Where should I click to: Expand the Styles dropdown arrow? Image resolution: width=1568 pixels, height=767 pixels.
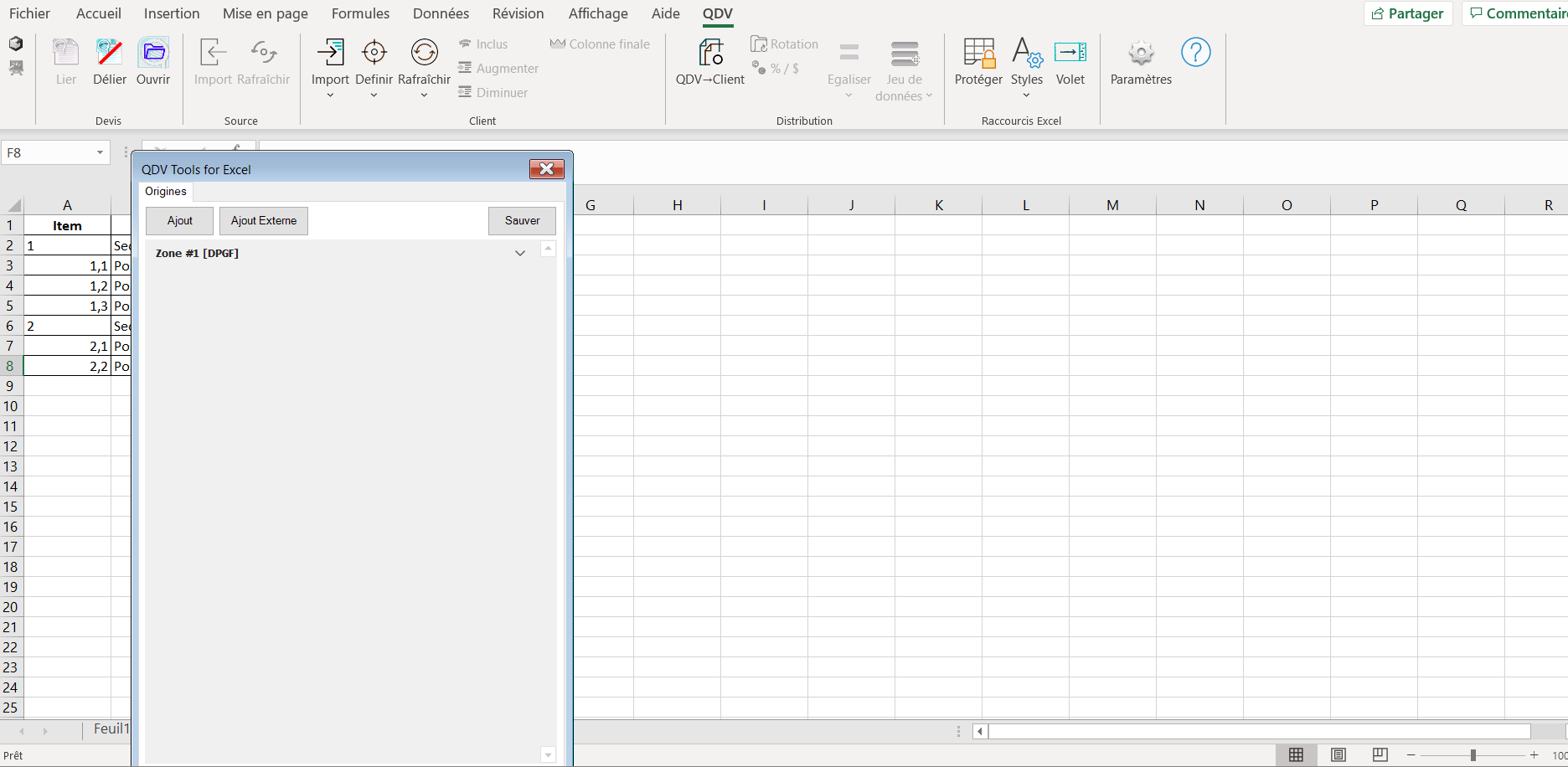pos(1027,95)
